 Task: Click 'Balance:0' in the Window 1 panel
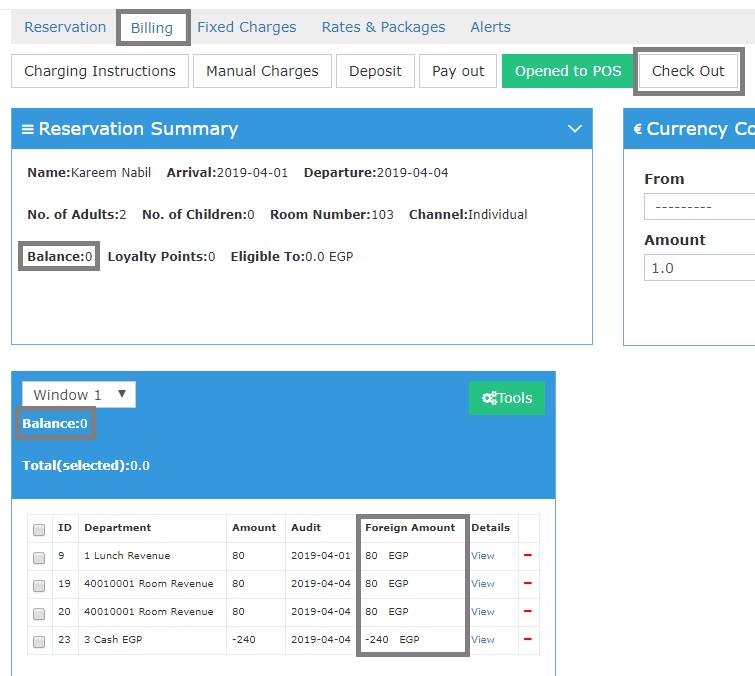[55, 424]
